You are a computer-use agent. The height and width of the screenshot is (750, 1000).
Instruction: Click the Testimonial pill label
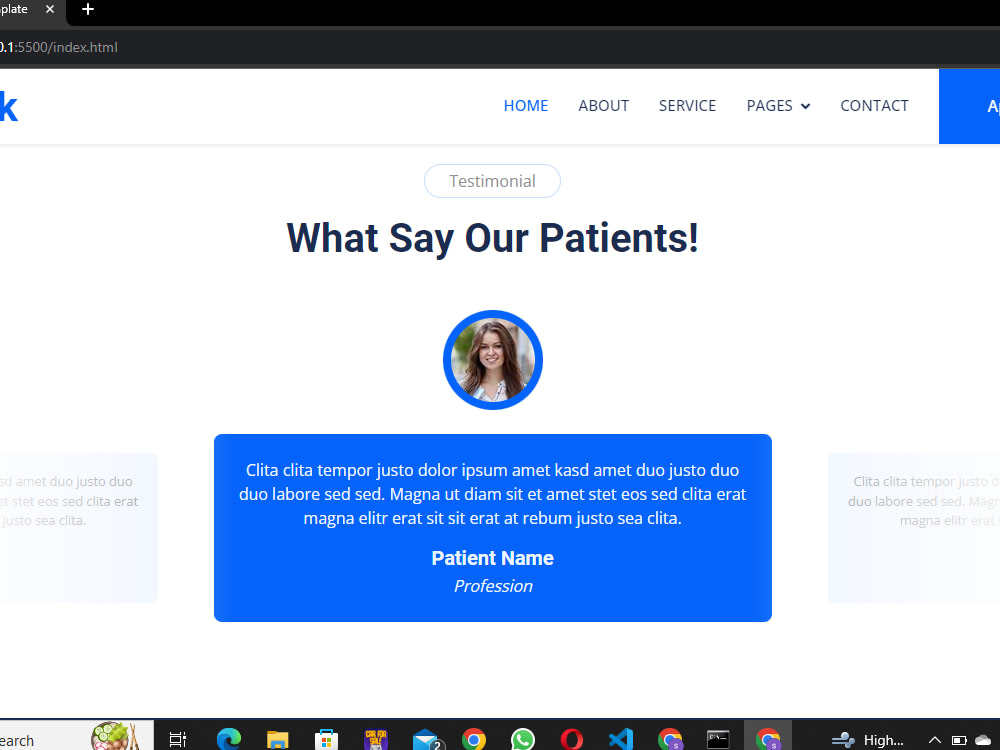tap(492, 181)
